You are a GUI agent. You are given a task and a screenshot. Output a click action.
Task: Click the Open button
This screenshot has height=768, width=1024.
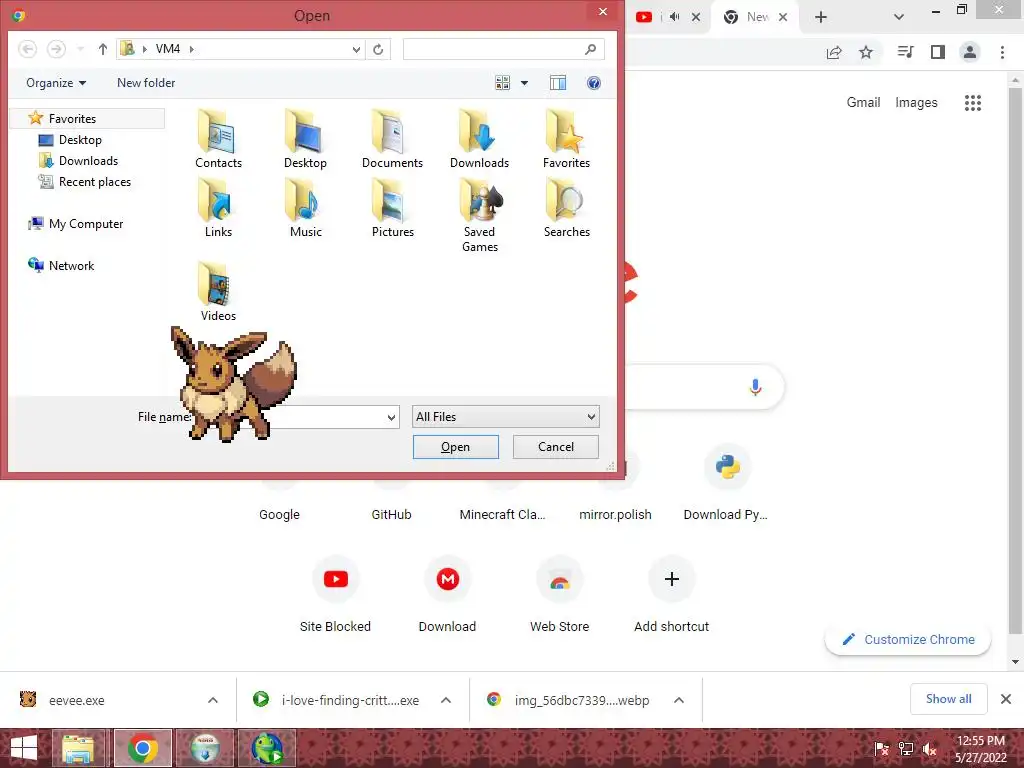[x=456, y=447]
